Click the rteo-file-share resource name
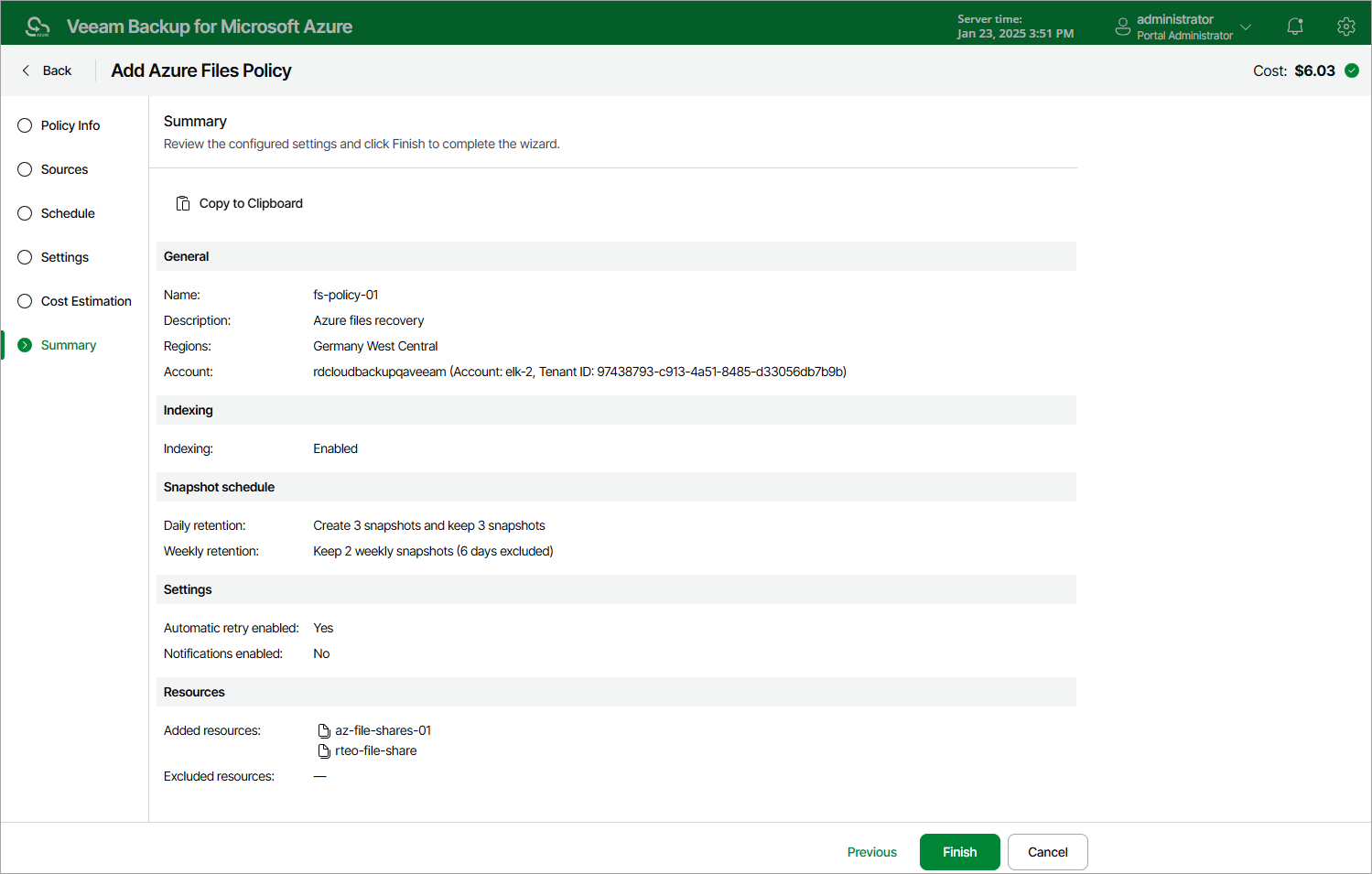1372x874 pixels. pos(376,750)
